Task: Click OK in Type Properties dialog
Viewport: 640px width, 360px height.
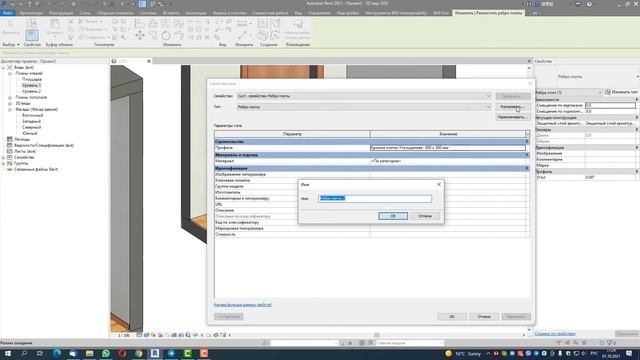Action: pyautogui.click(x=452, y=317)
